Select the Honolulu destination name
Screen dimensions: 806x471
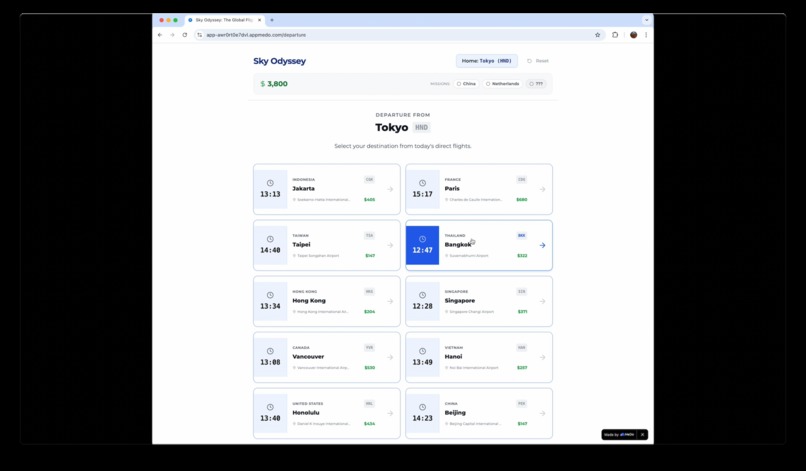coord(306,413)
